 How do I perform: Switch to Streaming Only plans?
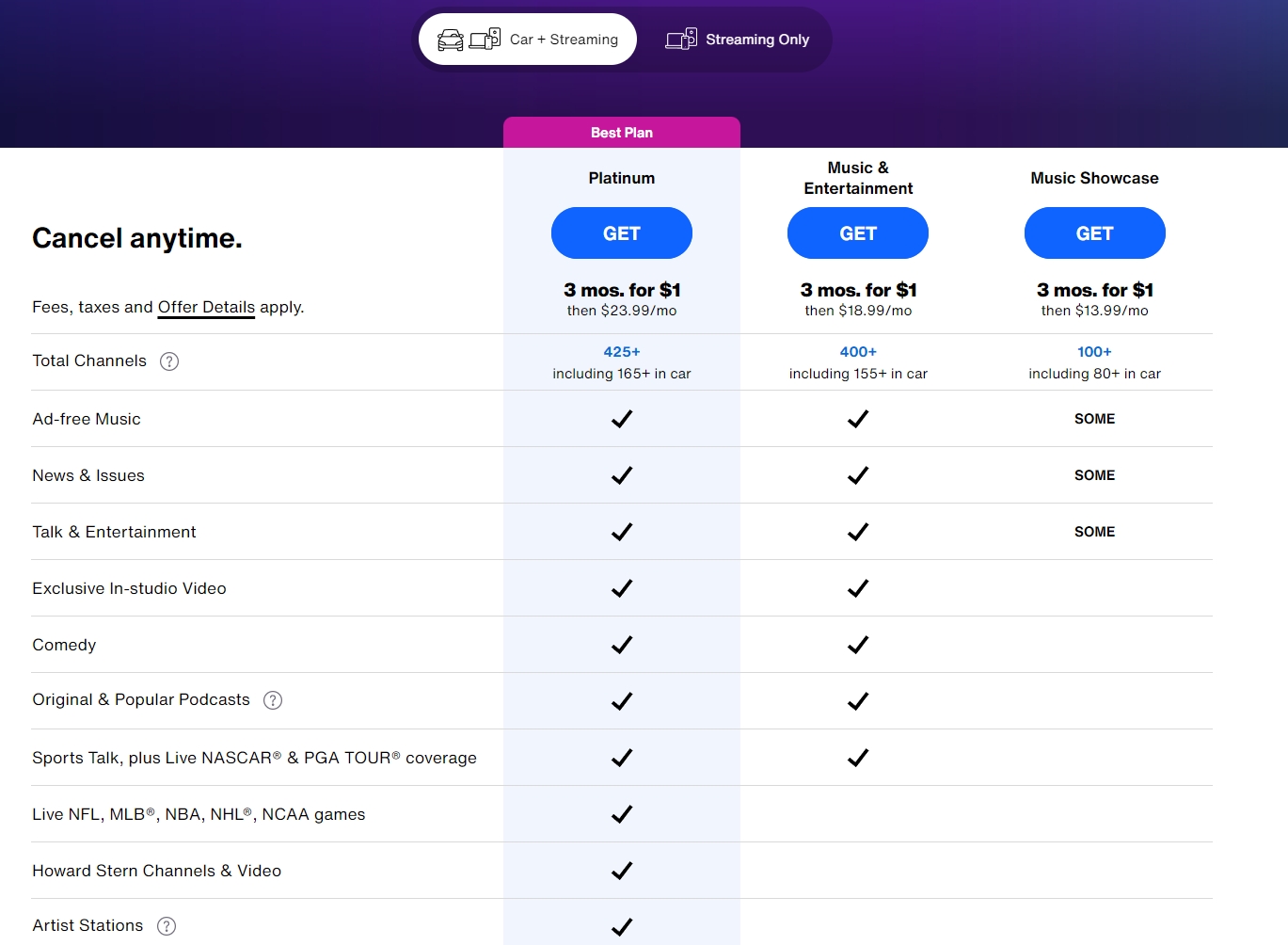point(738,40)
